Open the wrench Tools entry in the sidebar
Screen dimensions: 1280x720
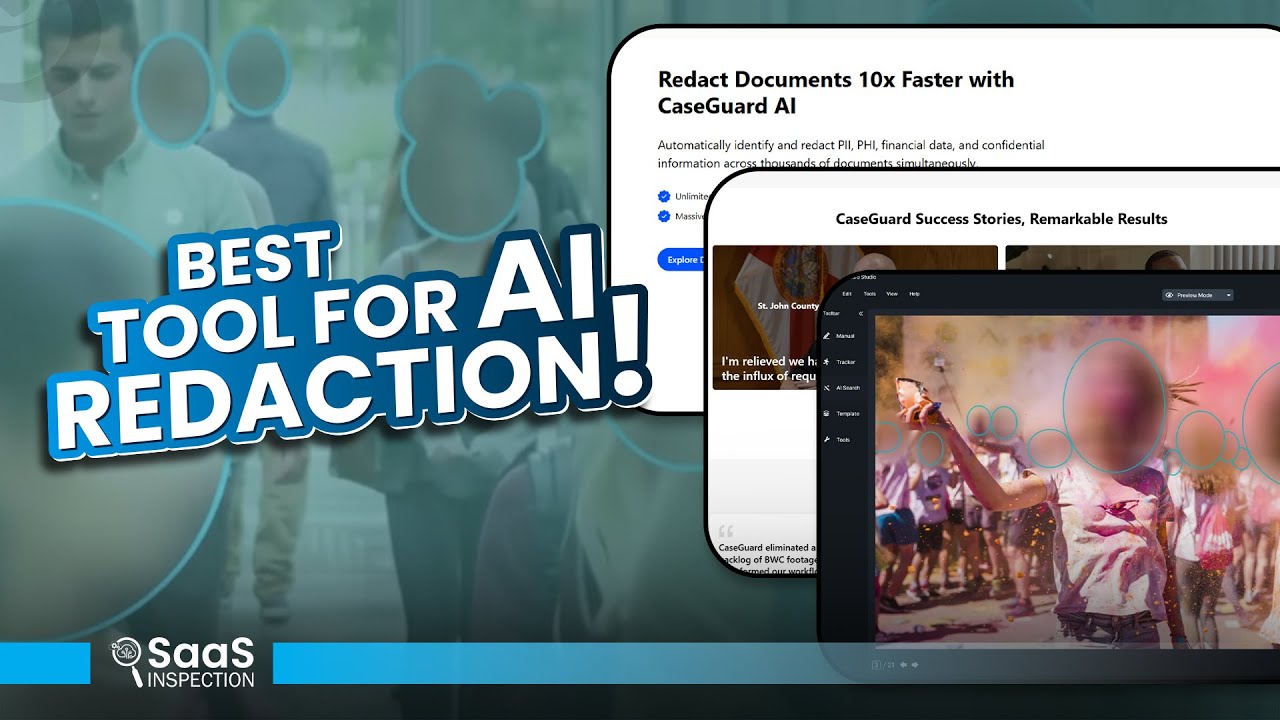coord(836,440)
